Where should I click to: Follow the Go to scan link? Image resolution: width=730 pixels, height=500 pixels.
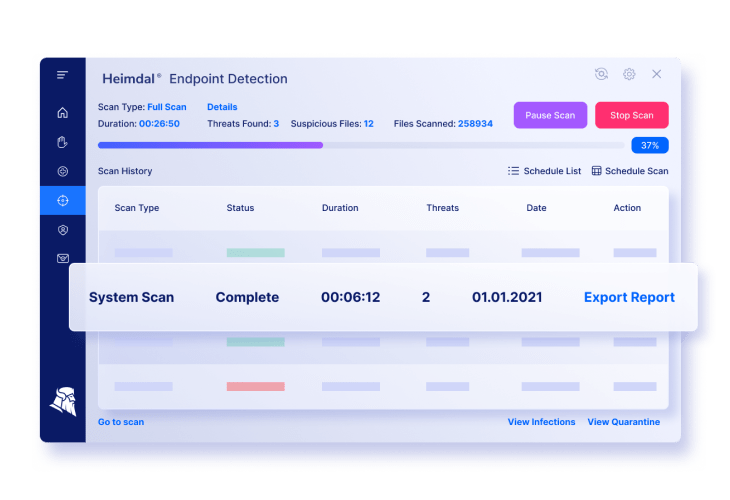point(121,422)
